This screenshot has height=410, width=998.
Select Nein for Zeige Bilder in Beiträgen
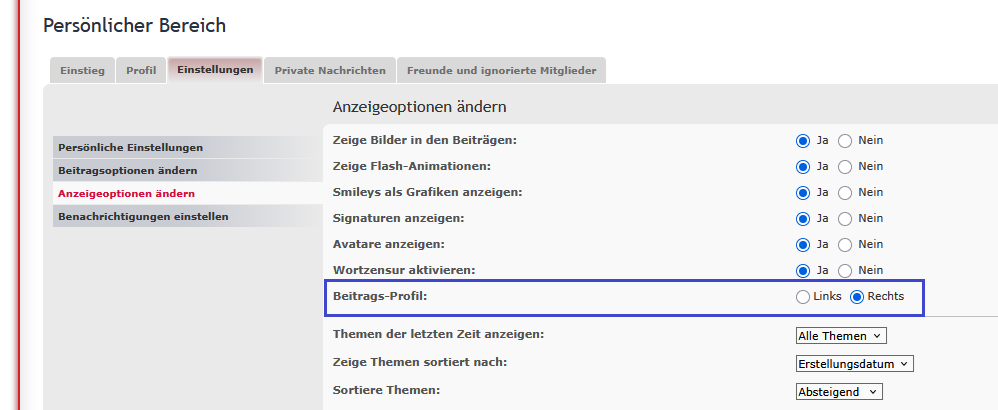tap(845, 140)
